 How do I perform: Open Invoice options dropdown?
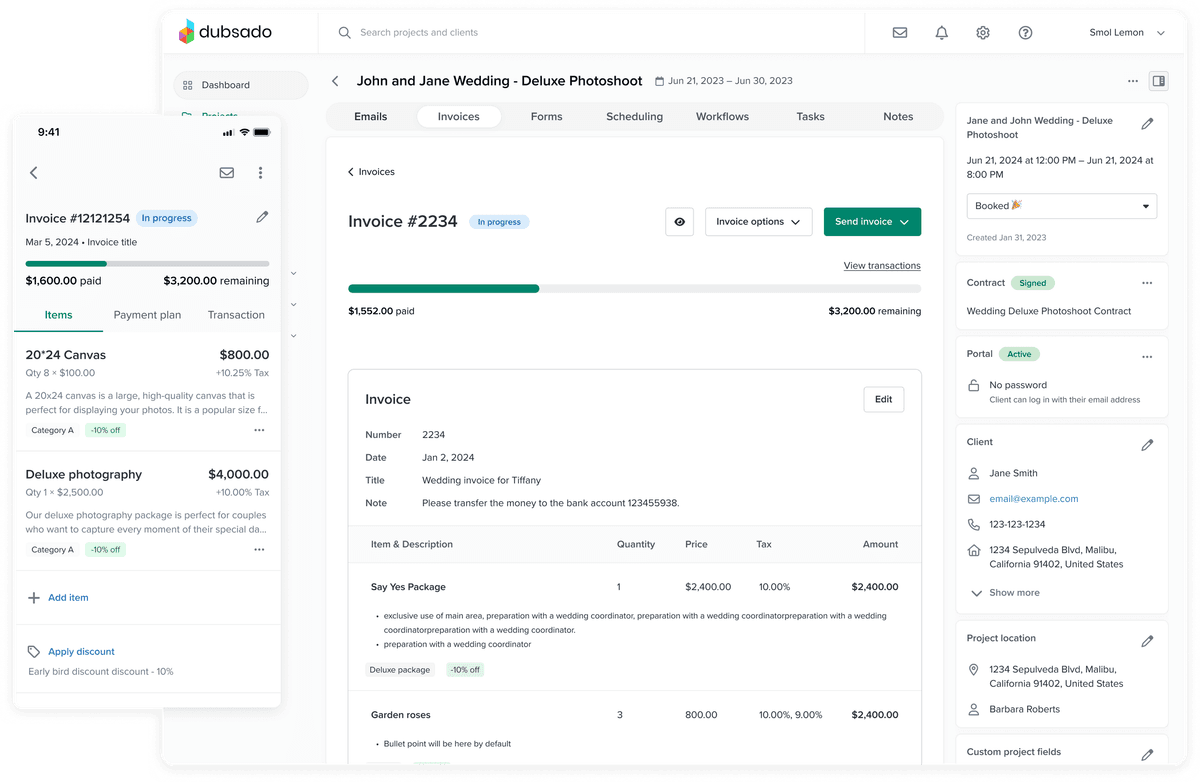(759, 222)
